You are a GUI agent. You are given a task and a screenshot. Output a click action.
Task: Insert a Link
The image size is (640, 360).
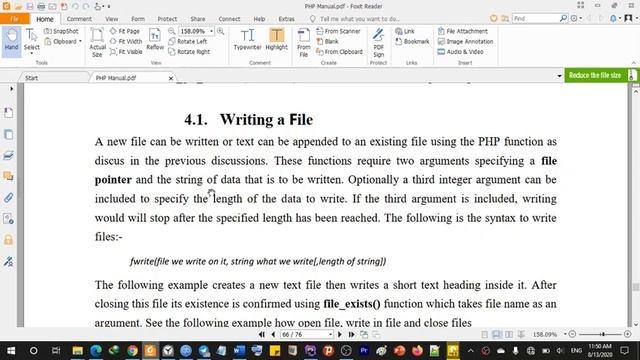[405, 31]
